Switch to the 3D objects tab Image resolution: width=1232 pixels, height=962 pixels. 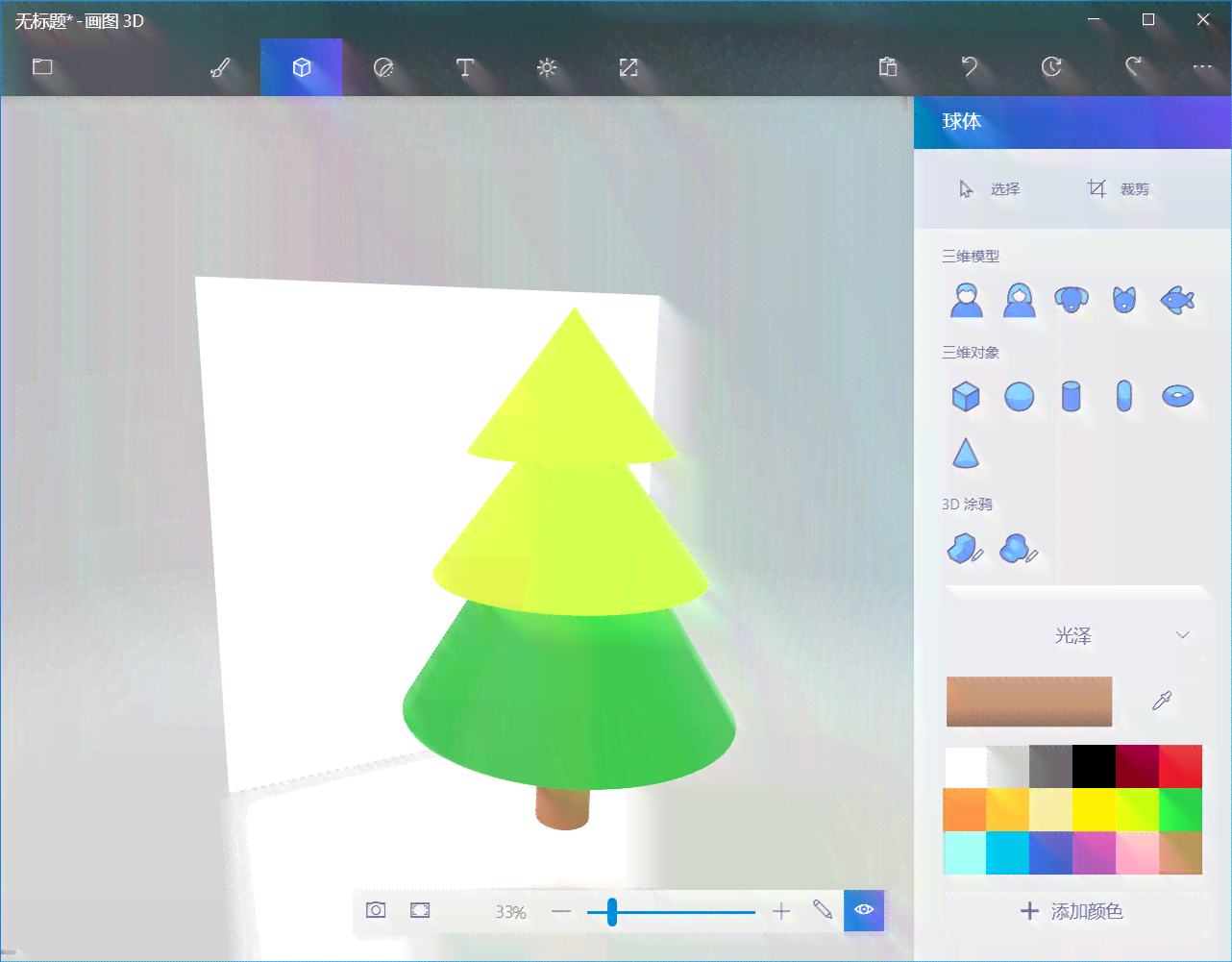302,67
